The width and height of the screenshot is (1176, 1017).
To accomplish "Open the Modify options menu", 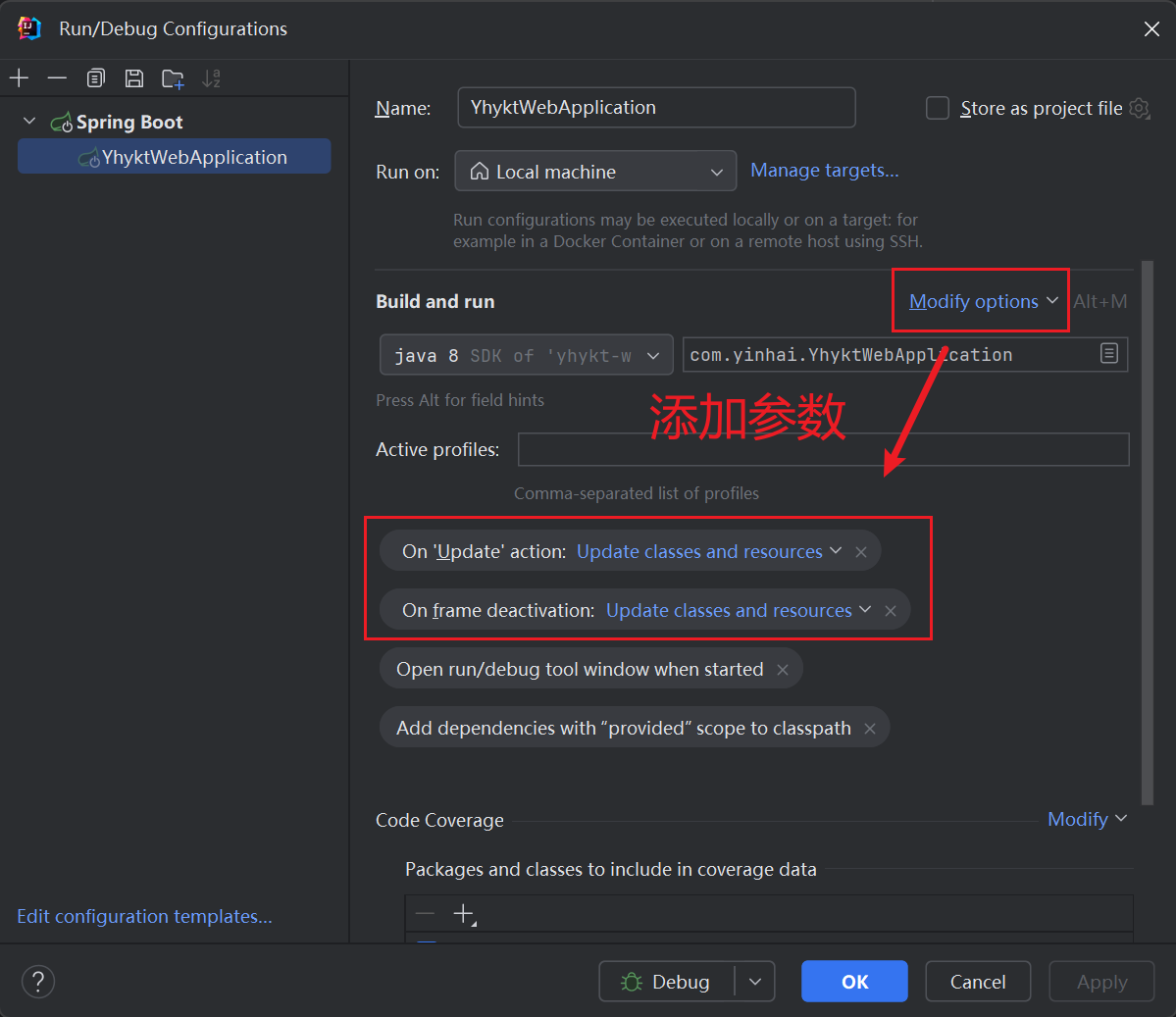I will [x=983, y=301].
